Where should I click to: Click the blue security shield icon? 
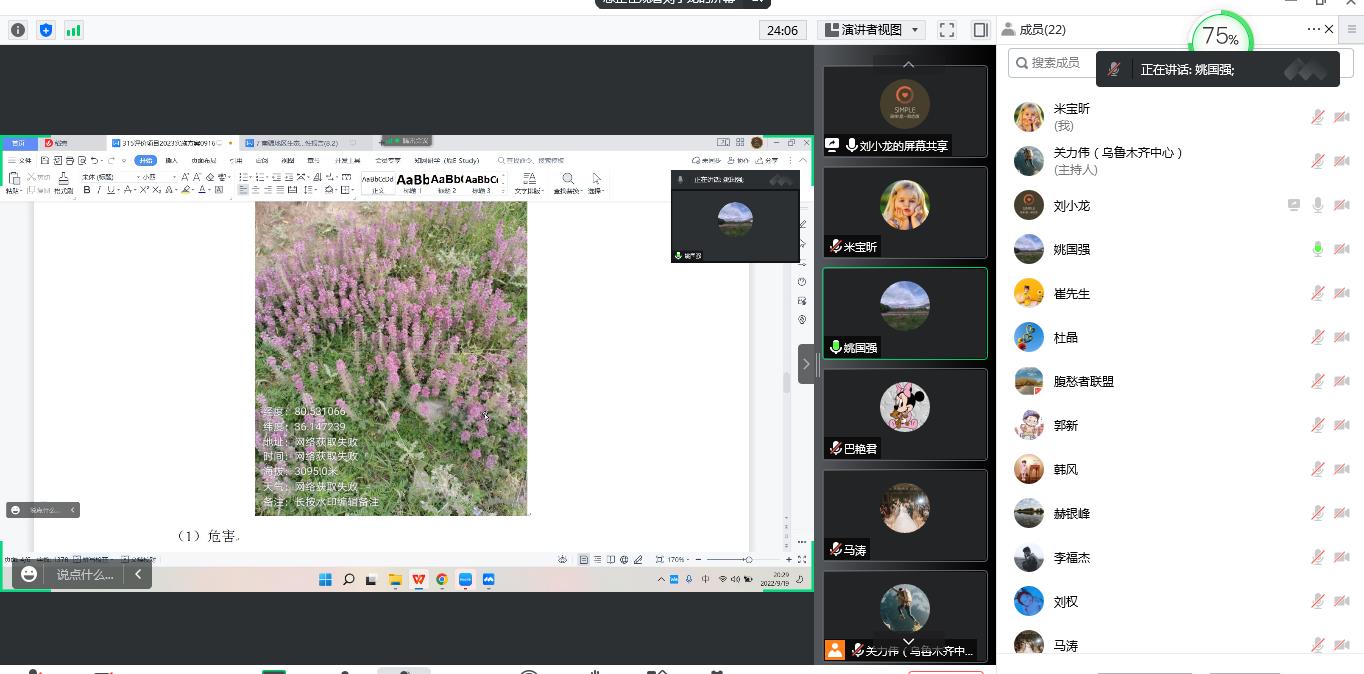[46, 30]
